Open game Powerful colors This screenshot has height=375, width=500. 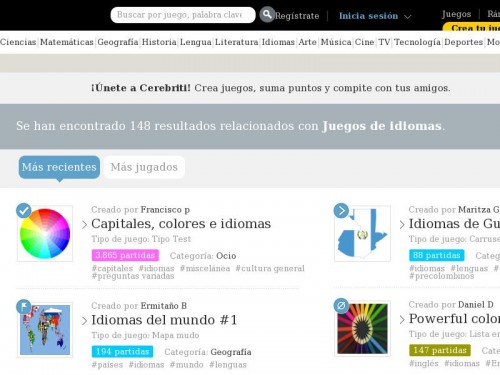[454, 319]
